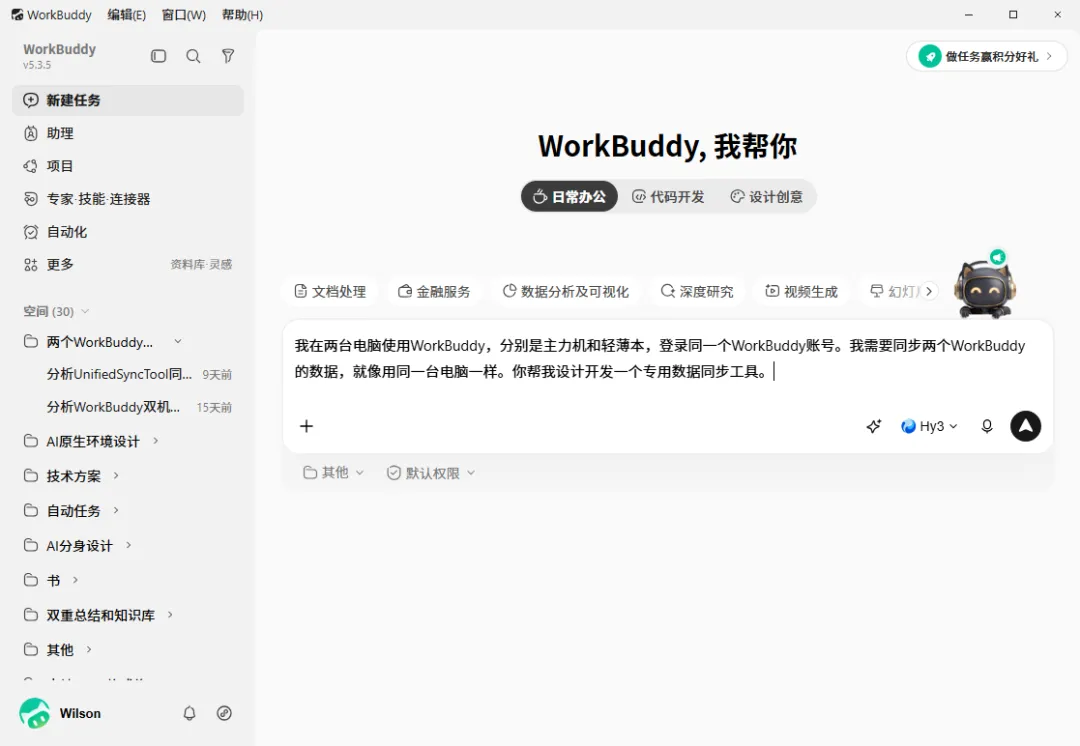Choose the 数据分析及可视化 chip
The height and width of the screenshot is (746, 1080).
[x=565, y=291]
